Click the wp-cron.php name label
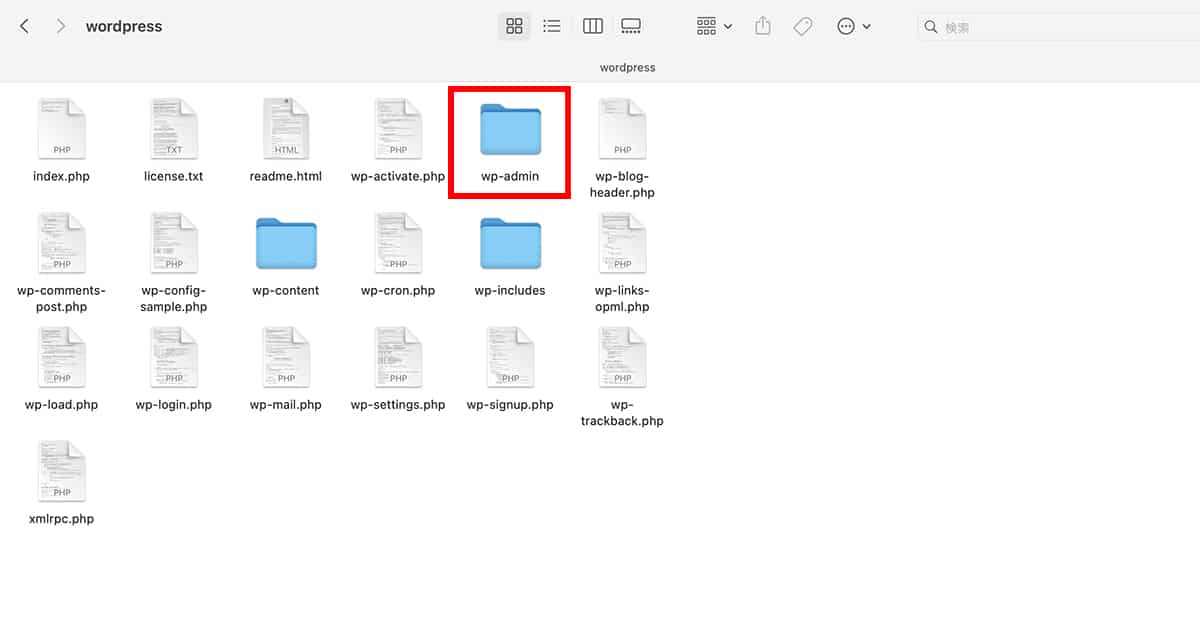Viewport: 1200px width, 627px height. tap(398, 291)
